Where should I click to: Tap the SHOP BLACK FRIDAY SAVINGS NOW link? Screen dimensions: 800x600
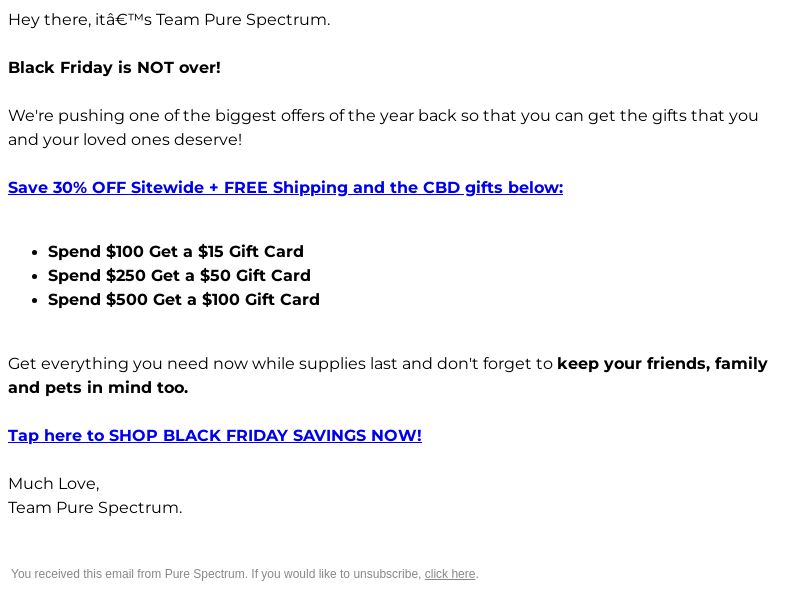[x=215, y=435]
